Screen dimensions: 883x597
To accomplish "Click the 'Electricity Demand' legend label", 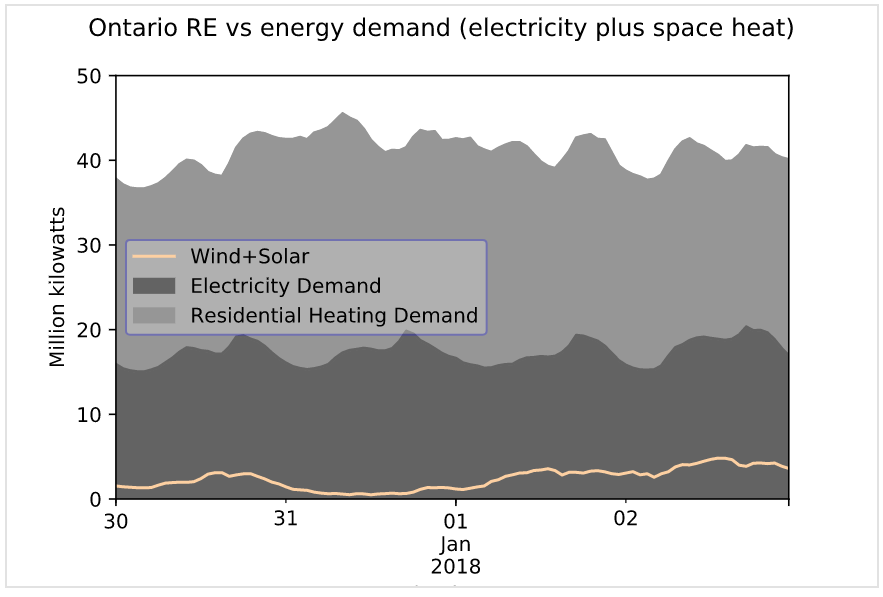I will point(285,286).
